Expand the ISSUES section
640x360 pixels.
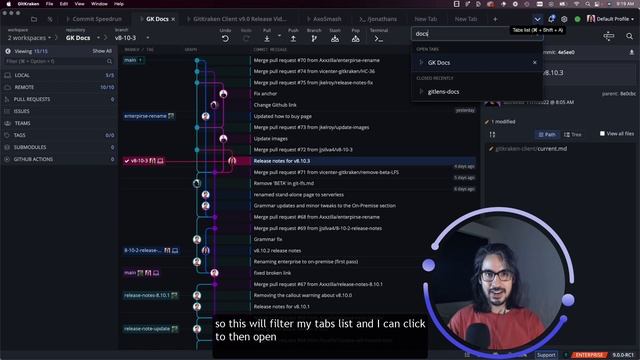click(x=59, y=111)
